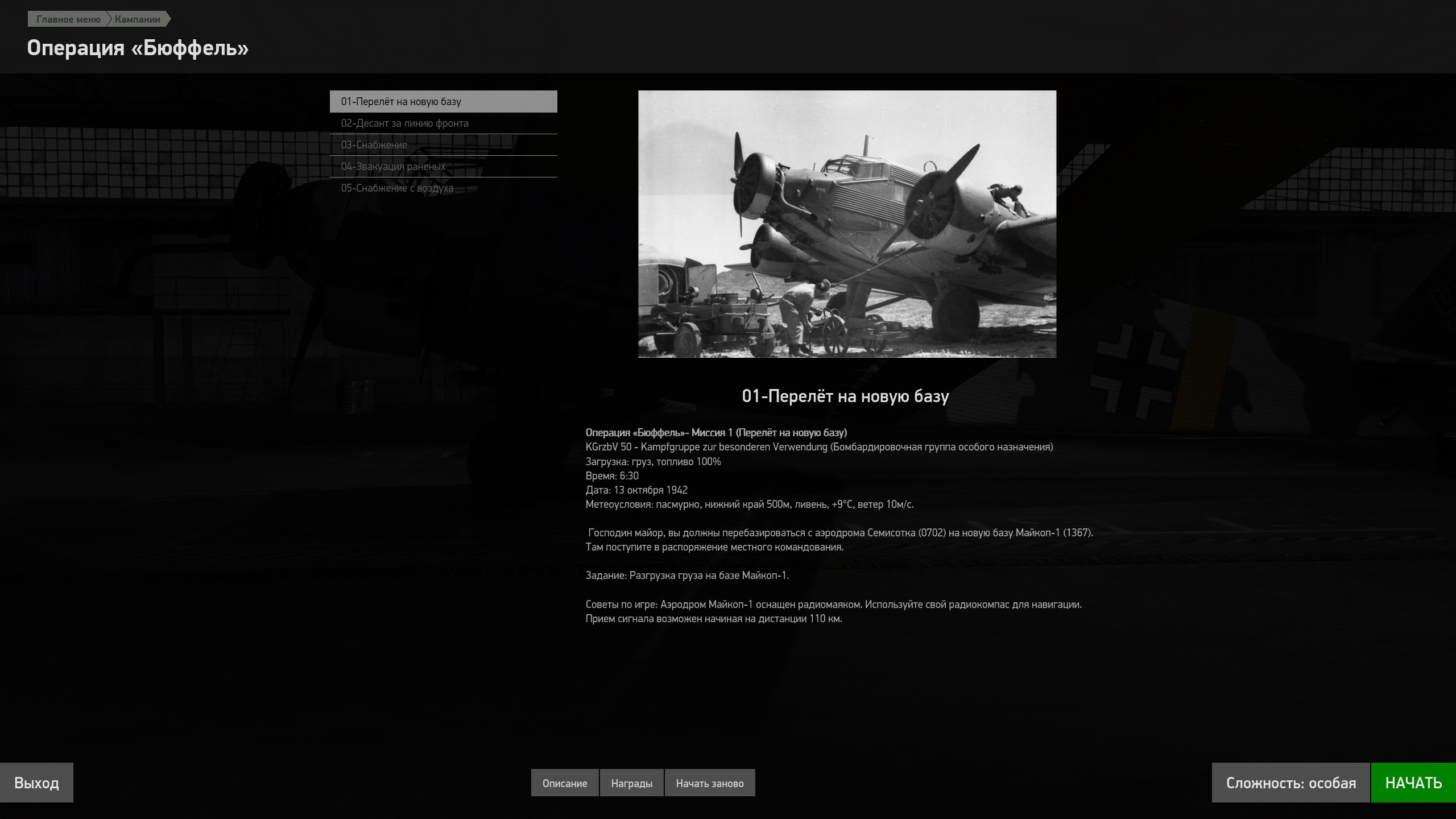Click the Советы по игре paragraph
1456x819 pixels.
[833, 611]
